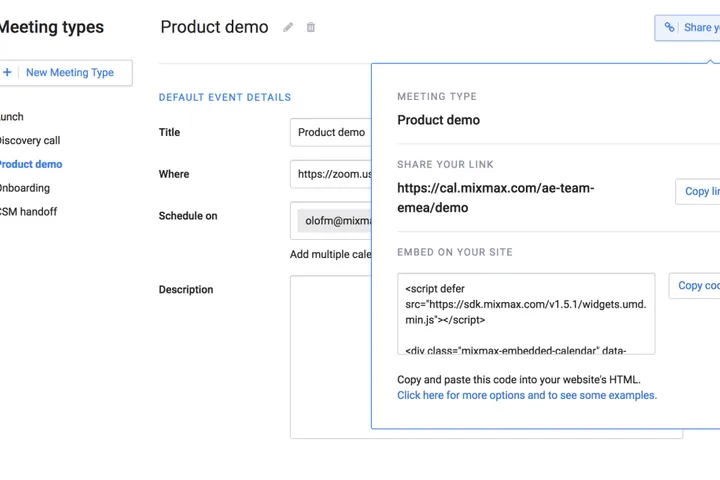
Task: Select the cal.mixmax.com share link text
Action: pos(496,198)
